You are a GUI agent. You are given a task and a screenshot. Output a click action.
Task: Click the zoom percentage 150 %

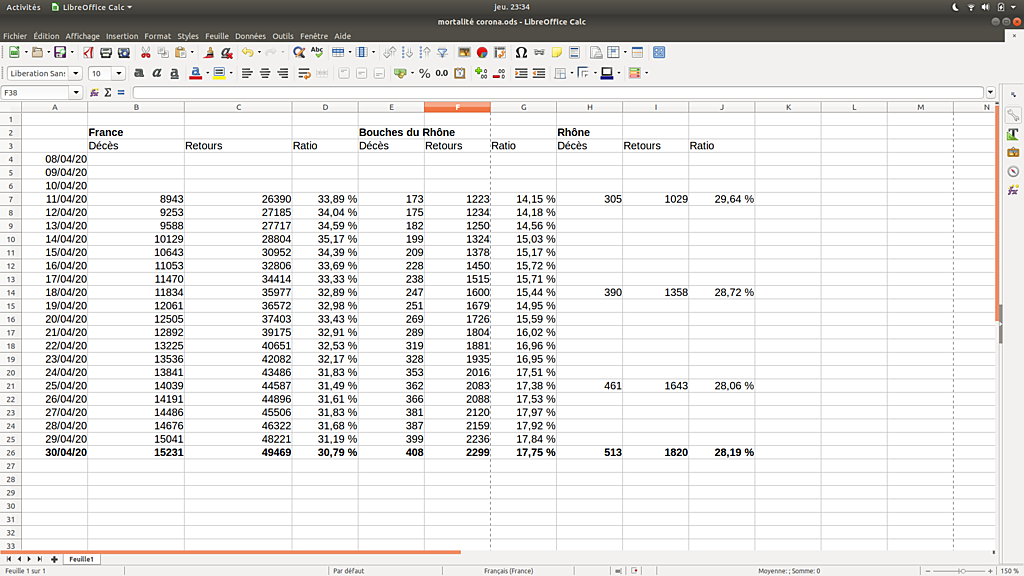1010,571
